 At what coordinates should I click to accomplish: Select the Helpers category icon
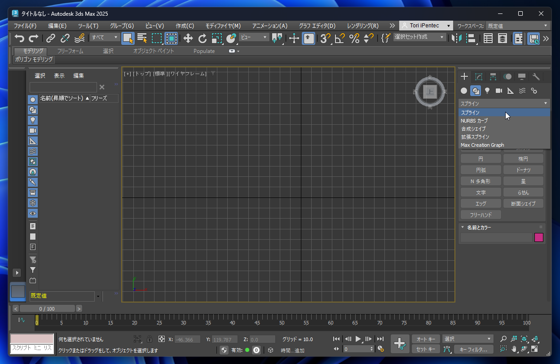(x=511, y=91)
